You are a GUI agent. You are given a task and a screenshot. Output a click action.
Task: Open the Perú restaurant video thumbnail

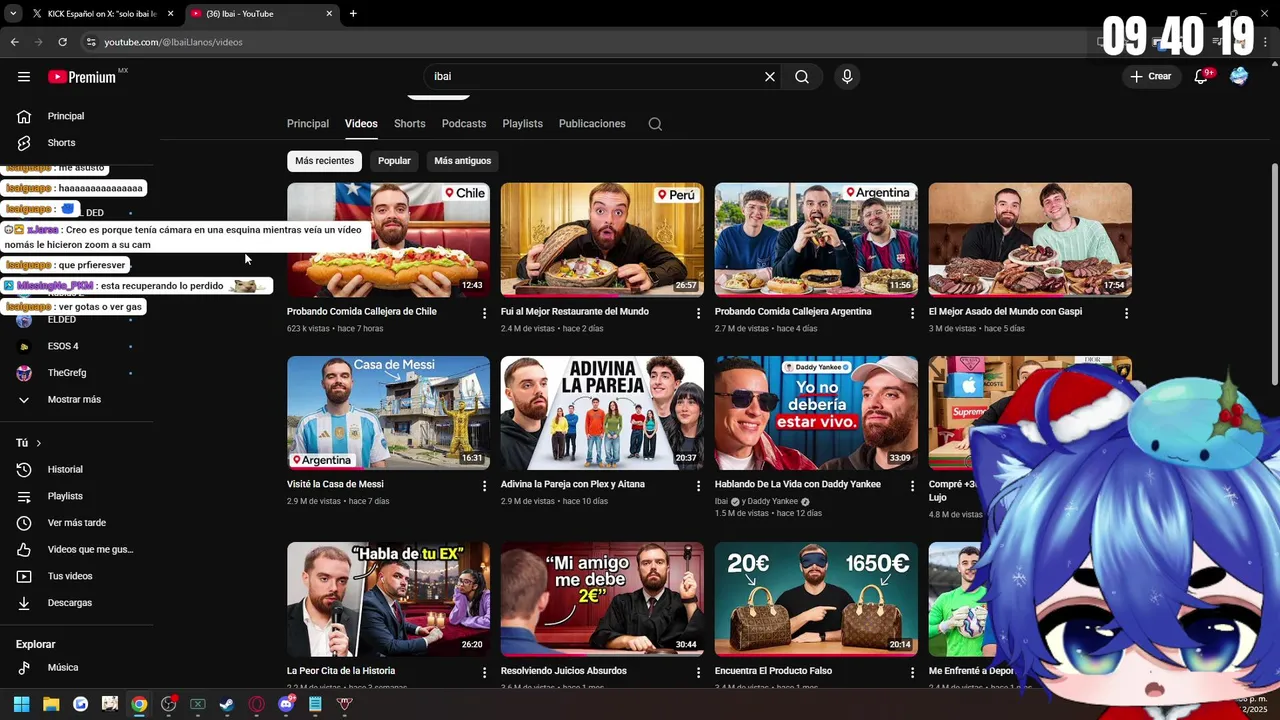coord(602,240)
